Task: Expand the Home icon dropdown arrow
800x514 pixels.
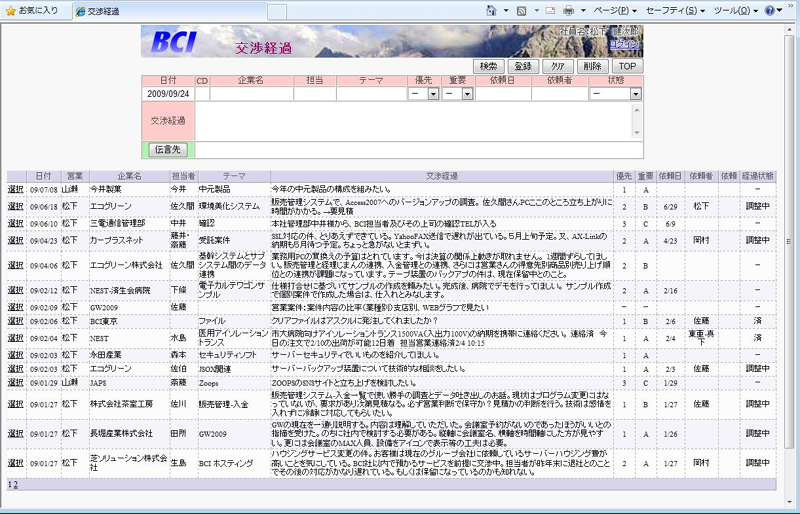Action: (x=506, y=10)
